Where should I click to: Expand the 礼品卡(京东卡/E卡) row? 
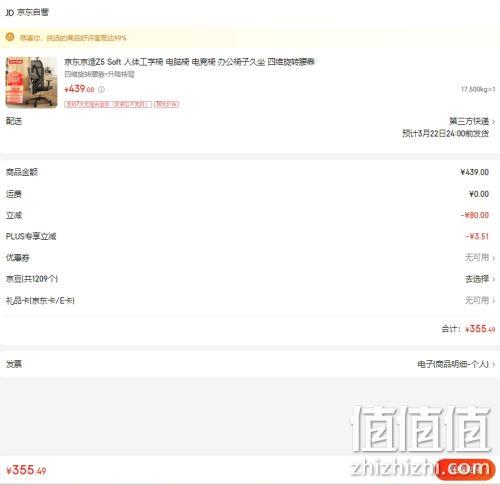tap(250, 301)
